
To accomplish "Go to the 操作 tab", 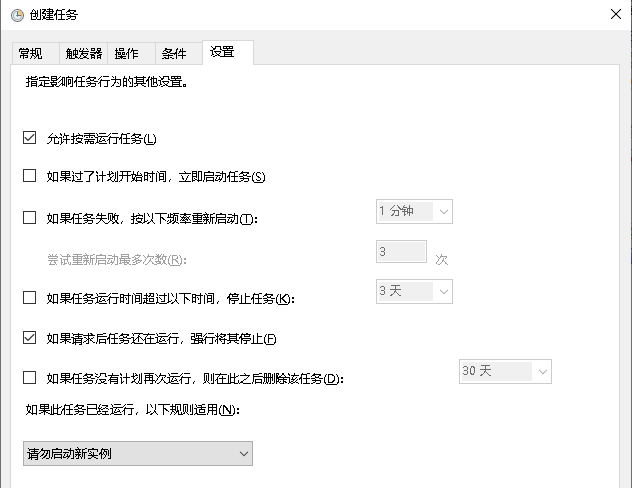I will point(127,54).
